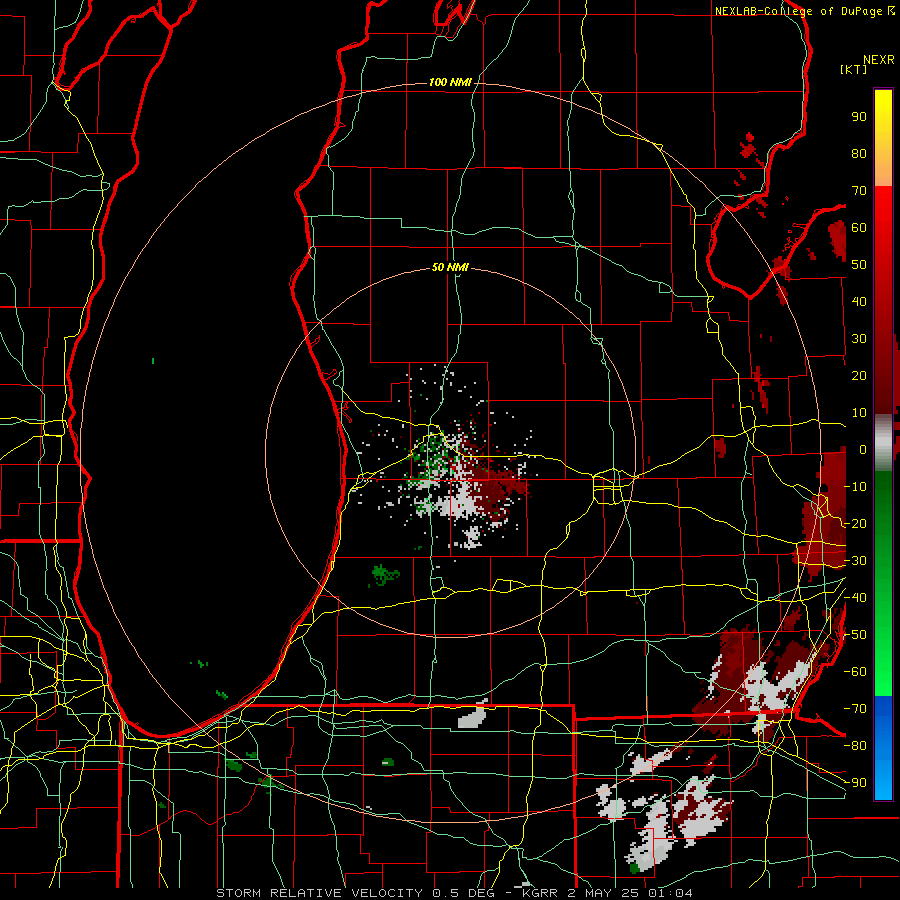Viewport: 900px width, 900px height.
Task: Click the positive 80 scale label
Action: (859, 153)
